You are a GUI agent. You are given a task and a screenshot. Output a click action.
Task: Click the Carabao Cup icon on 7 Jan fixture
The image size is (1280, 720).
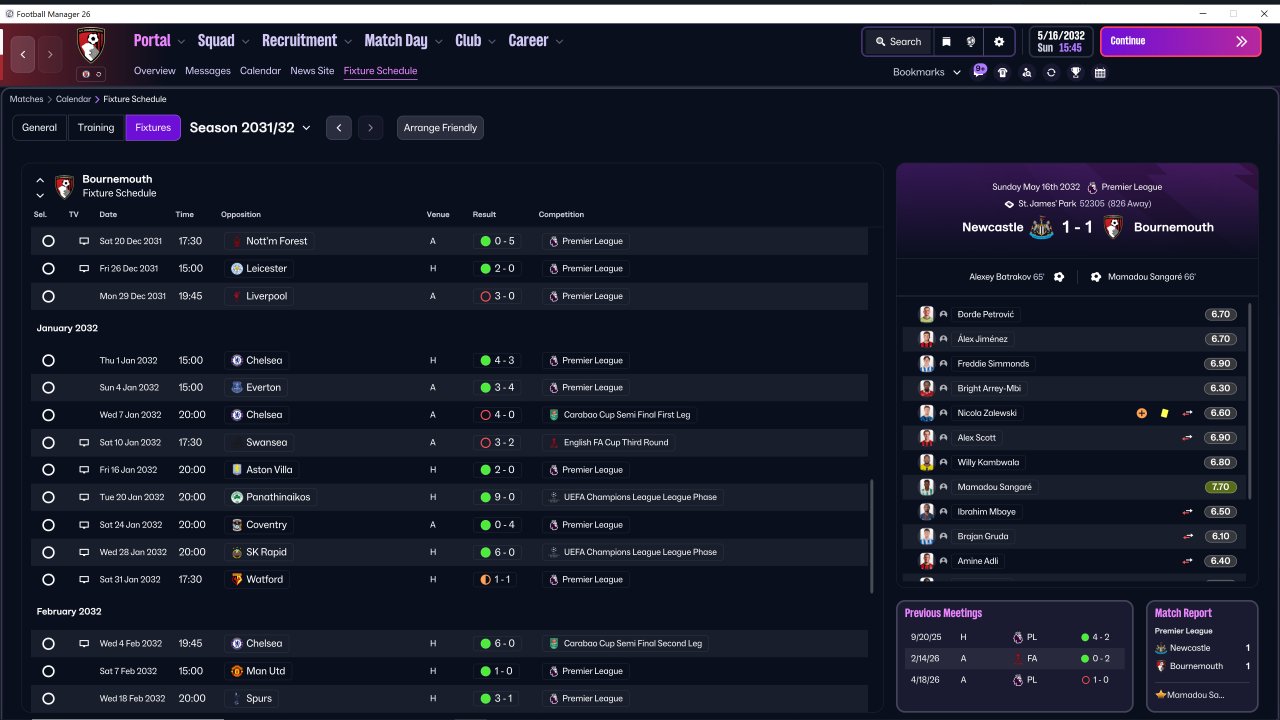click(x=554, y=415)
